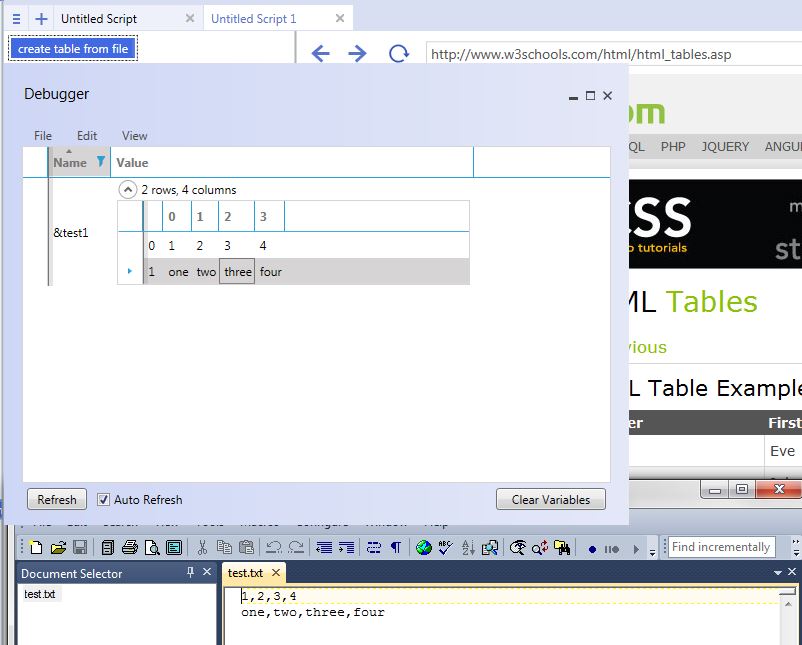The height and width of the screenshot is (645, 802).
Task: Click the hamburger menu icon beside script tabs
Action: tap(16, 19)
